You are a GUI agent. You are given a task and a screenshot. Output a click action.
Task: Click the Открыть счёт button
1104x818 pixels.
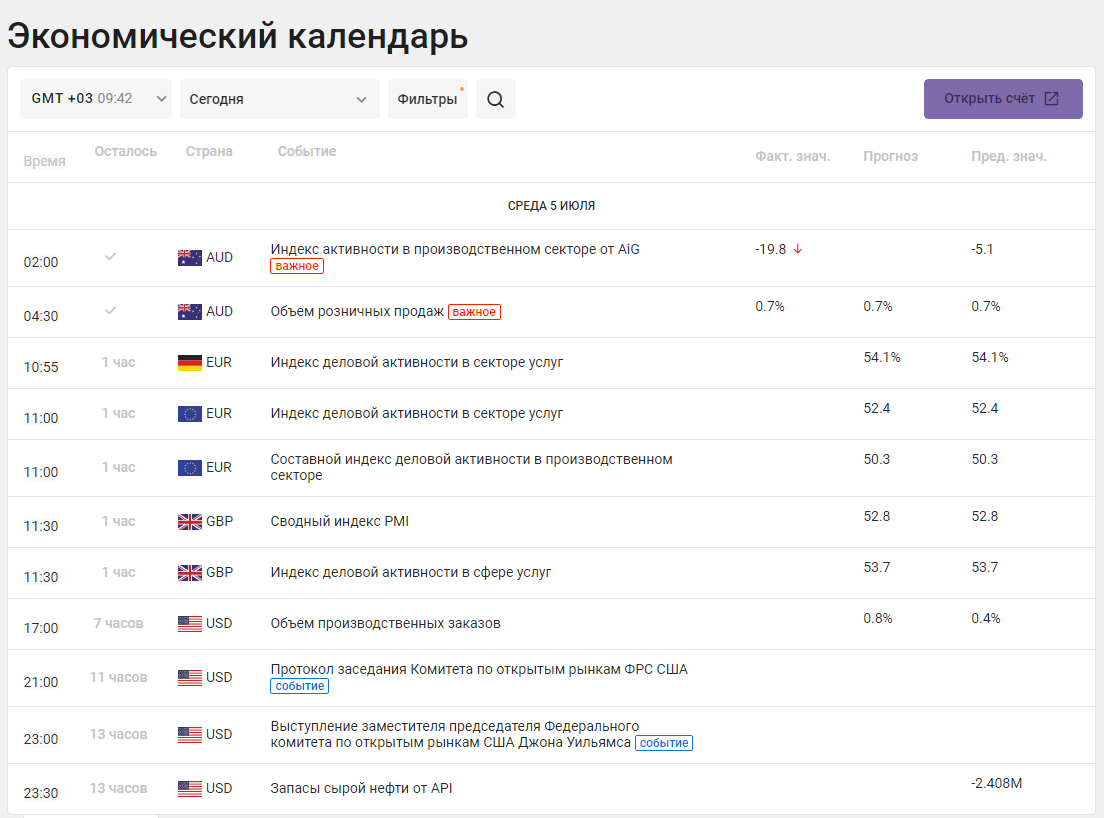coord(1003,99)
